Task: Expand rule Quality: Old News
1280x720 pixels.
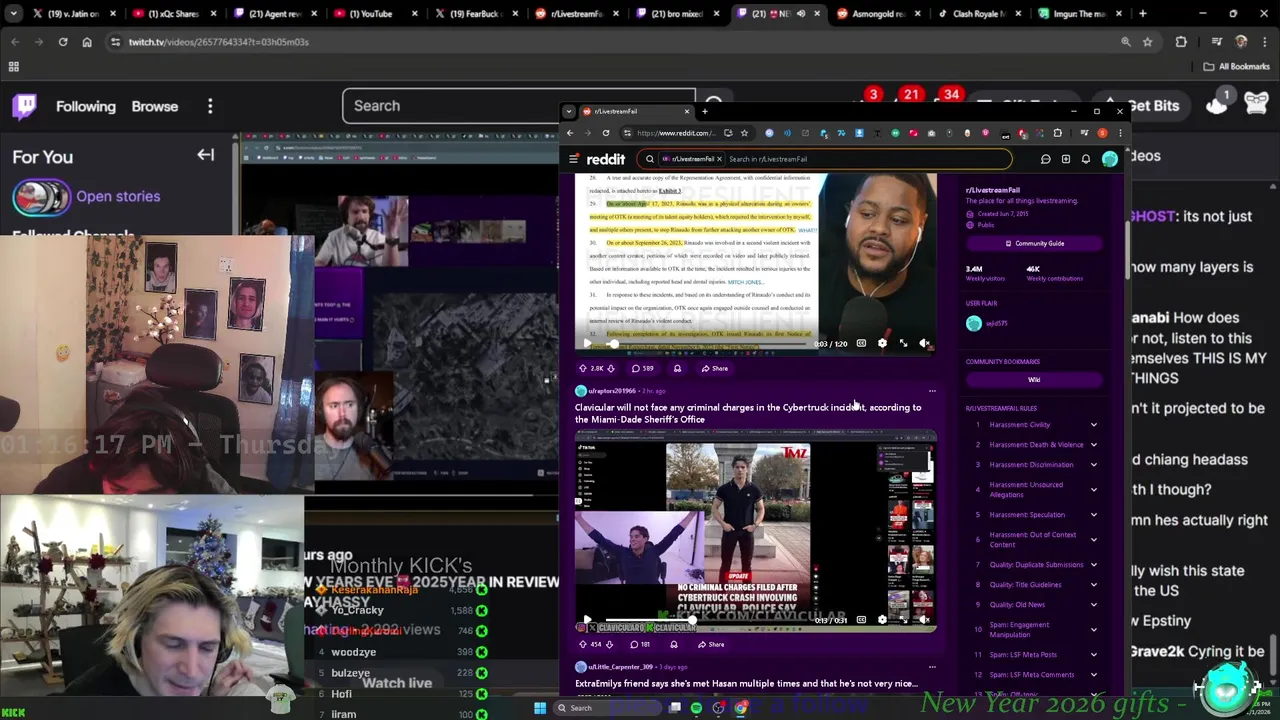Action: click(x=1093, y=605)
